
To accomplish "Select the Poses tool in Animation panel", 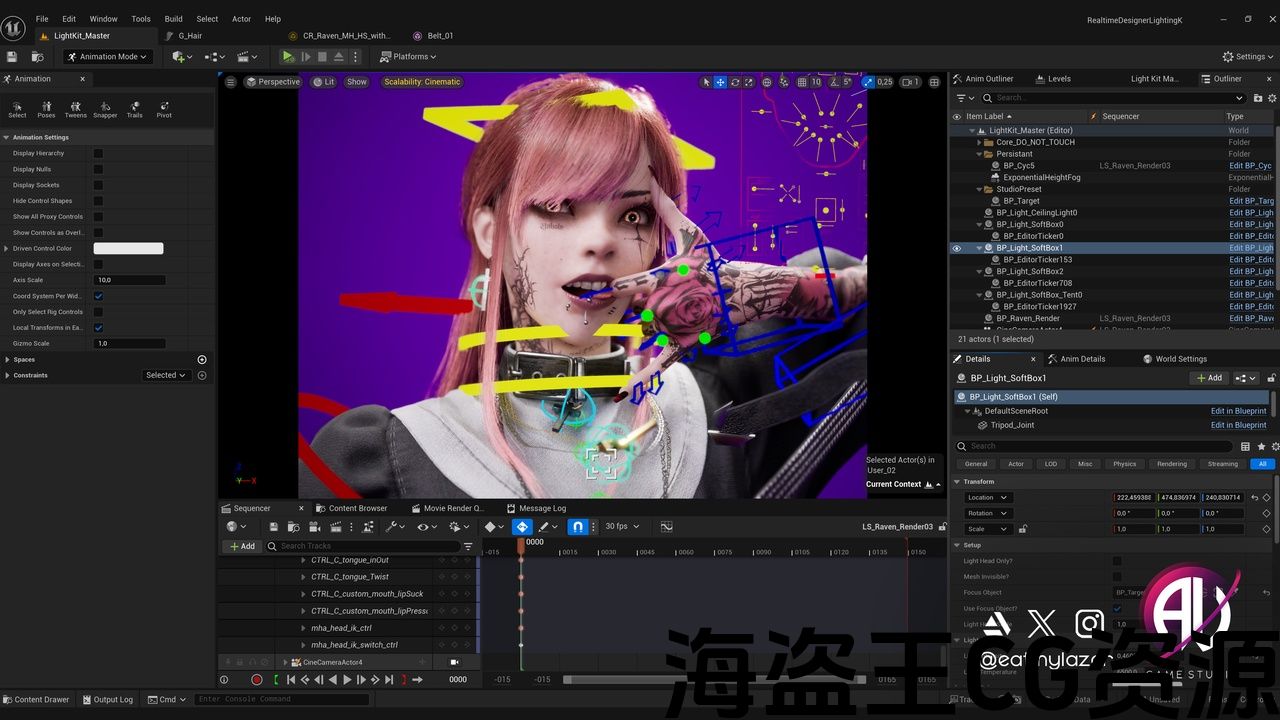I will (46, 108).
